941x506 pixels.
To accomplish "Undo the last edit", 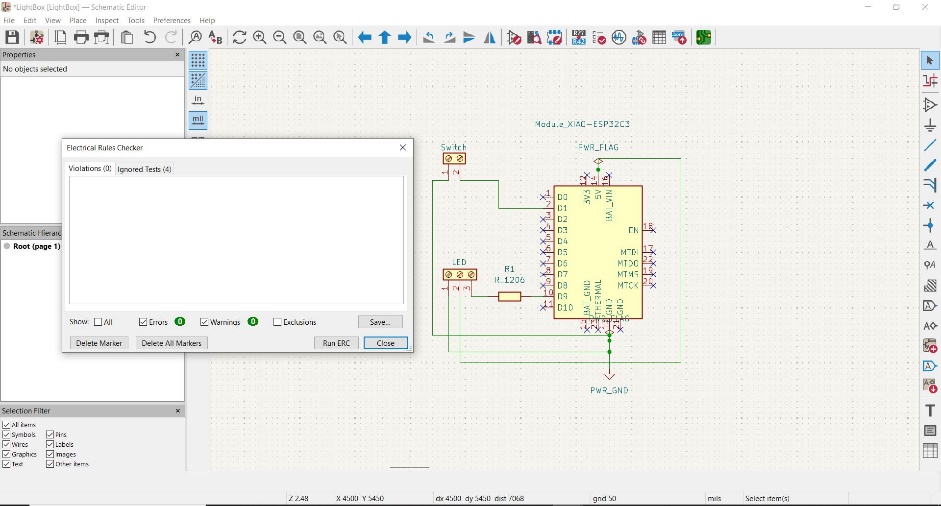I will [x=150, y=37].
